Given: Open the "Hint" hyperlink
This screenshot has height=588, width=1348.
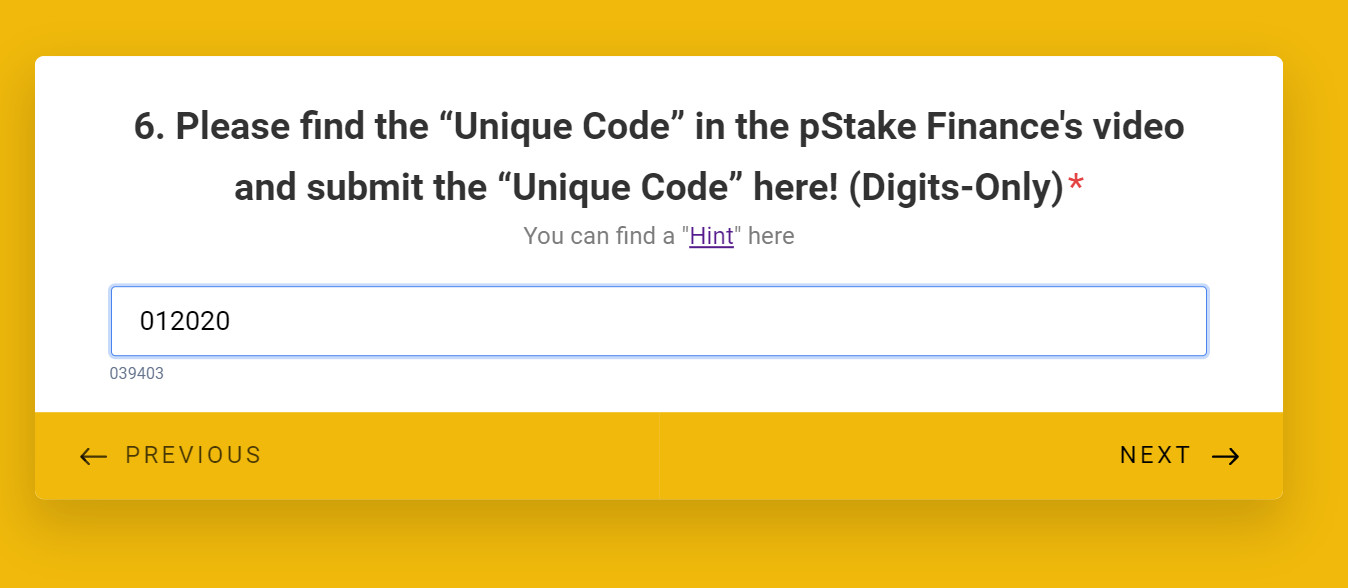Looking at the screenshot, I should point(711,237).
